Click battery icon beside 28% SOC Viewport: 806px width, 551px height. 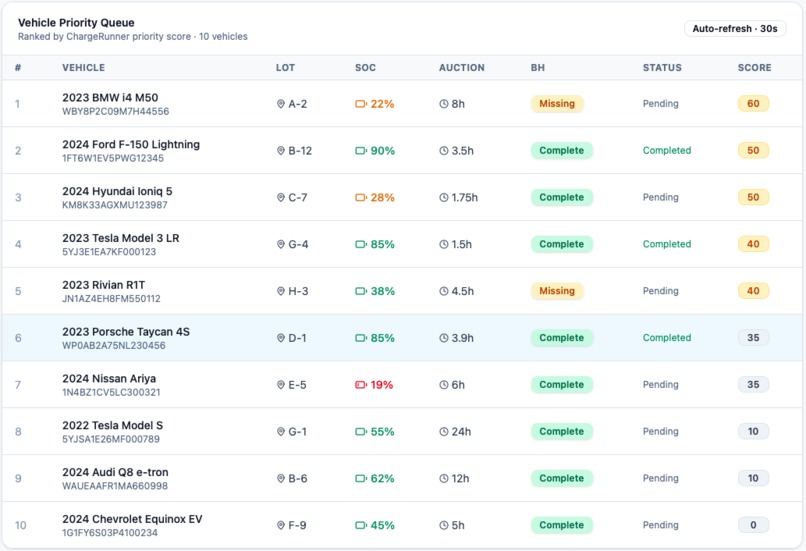tap(361, 197)
